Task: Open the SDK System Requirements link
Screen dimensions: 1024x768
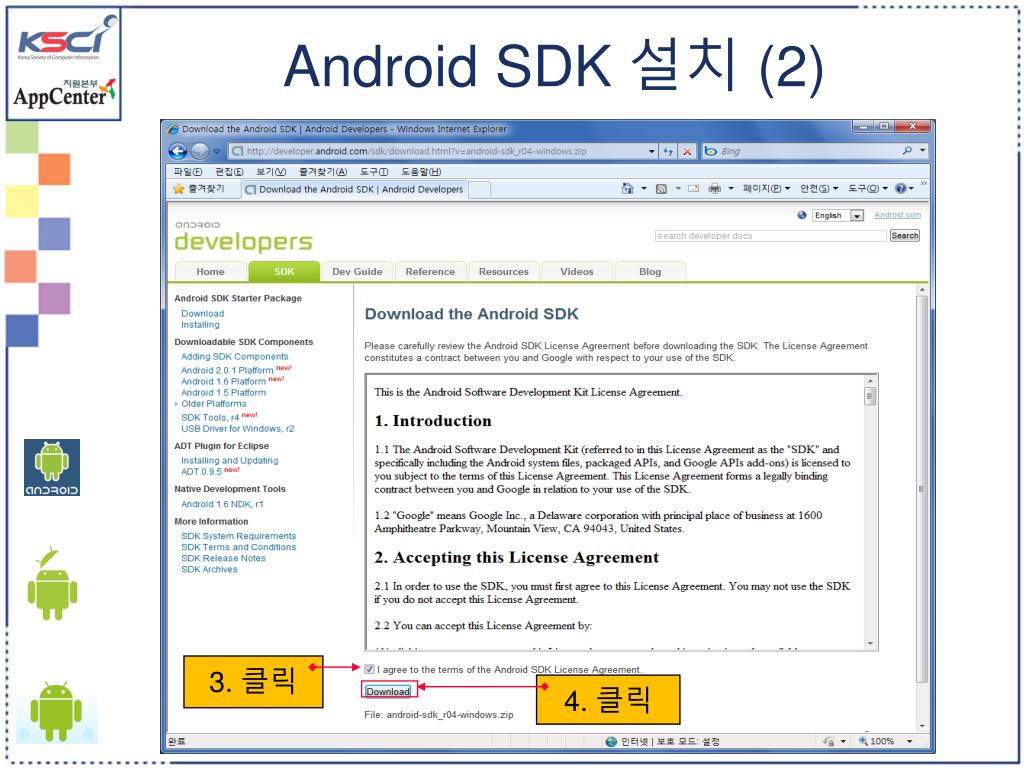Action: (x=238, y=536)
